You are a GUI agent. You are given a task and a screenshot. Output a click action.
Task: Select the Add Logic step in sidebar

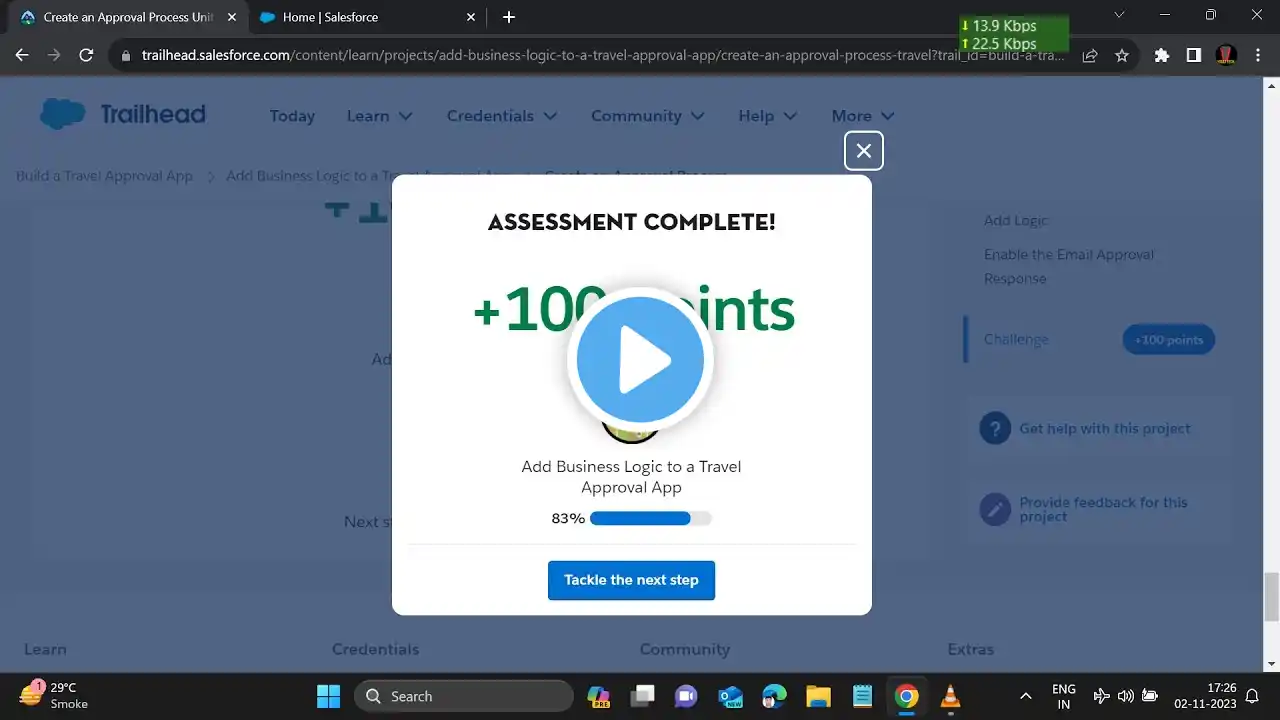click(1016, 220)
